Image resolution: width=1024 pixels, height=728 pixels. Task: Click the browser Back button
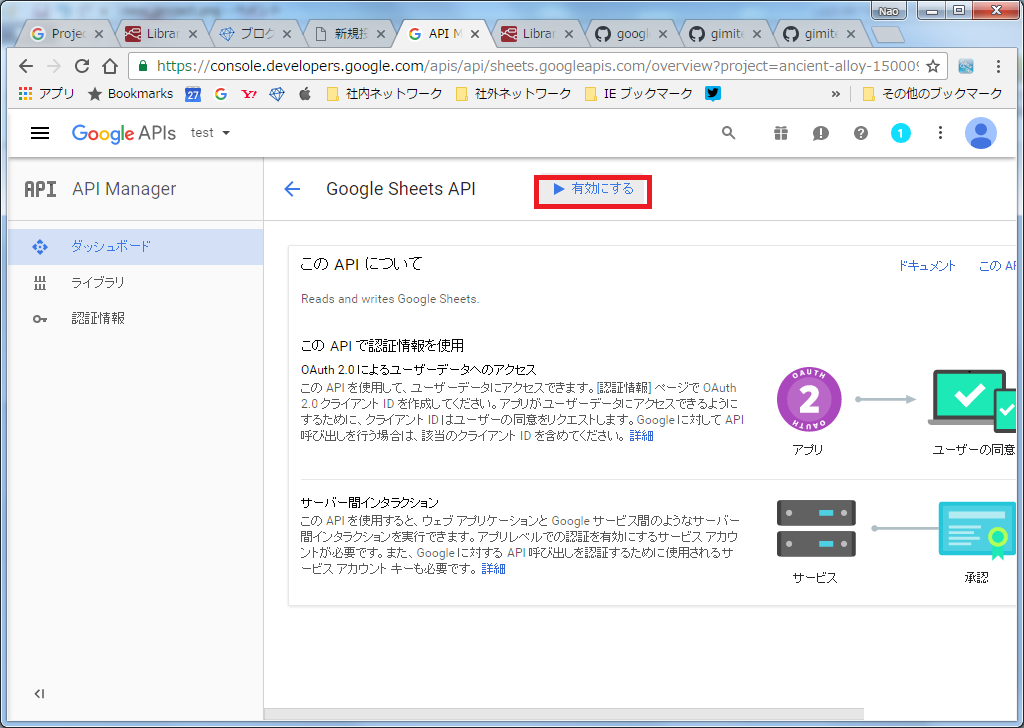pyautogui.click(x=25, y=66)
